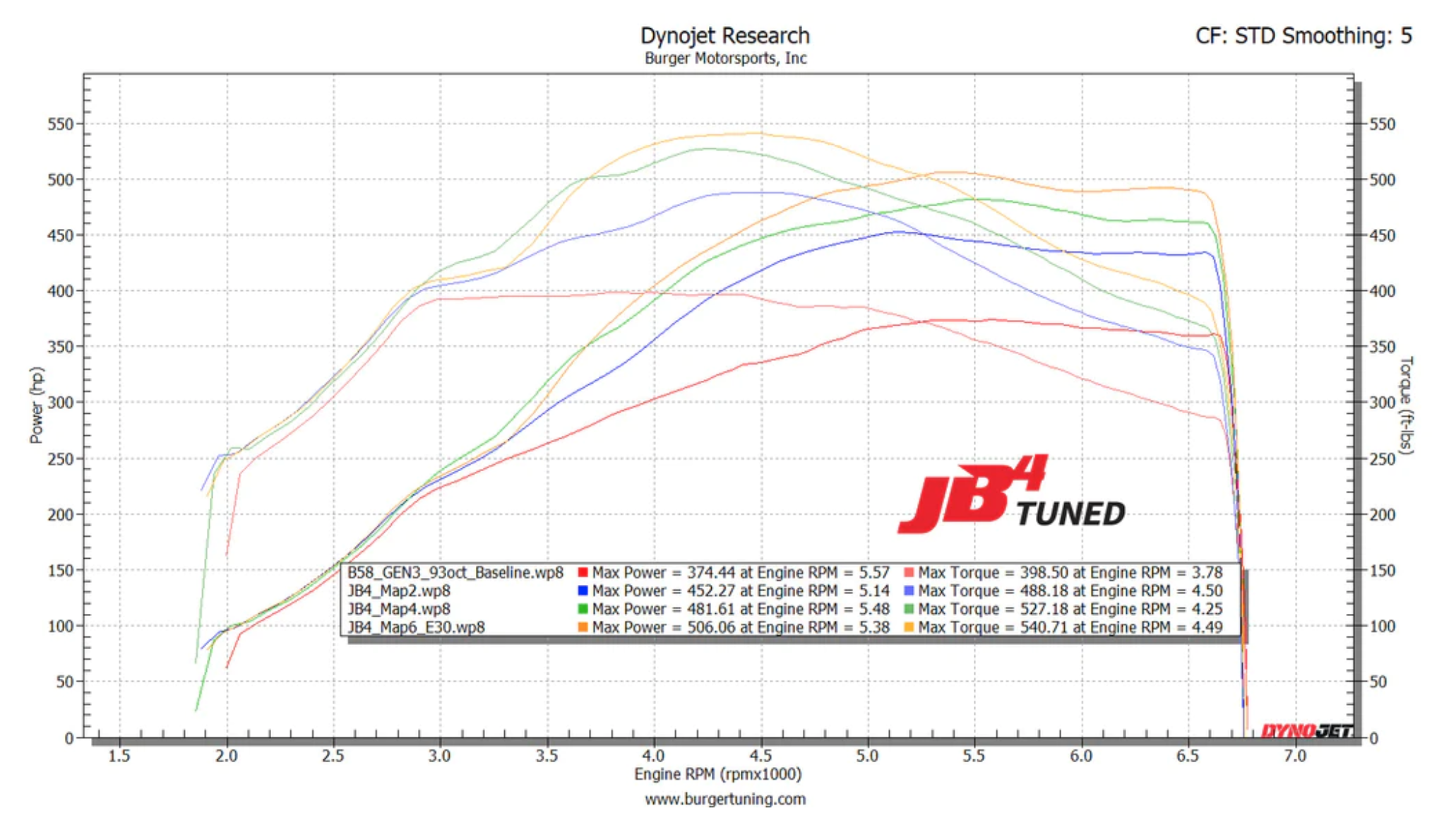The width and height of the screenshot is (1456, 818).
Task: Toggle visibility of the B58_GEN3_93oct_Baseline.wp8 trace
Action: tap(455, 573)
